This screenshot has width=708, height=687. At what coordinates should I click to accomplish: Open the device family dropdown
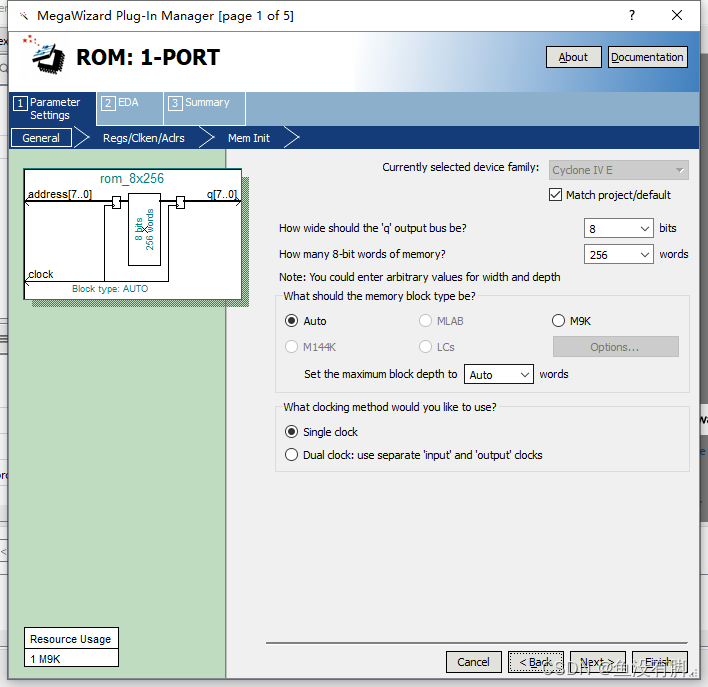[x=619, y=170]
